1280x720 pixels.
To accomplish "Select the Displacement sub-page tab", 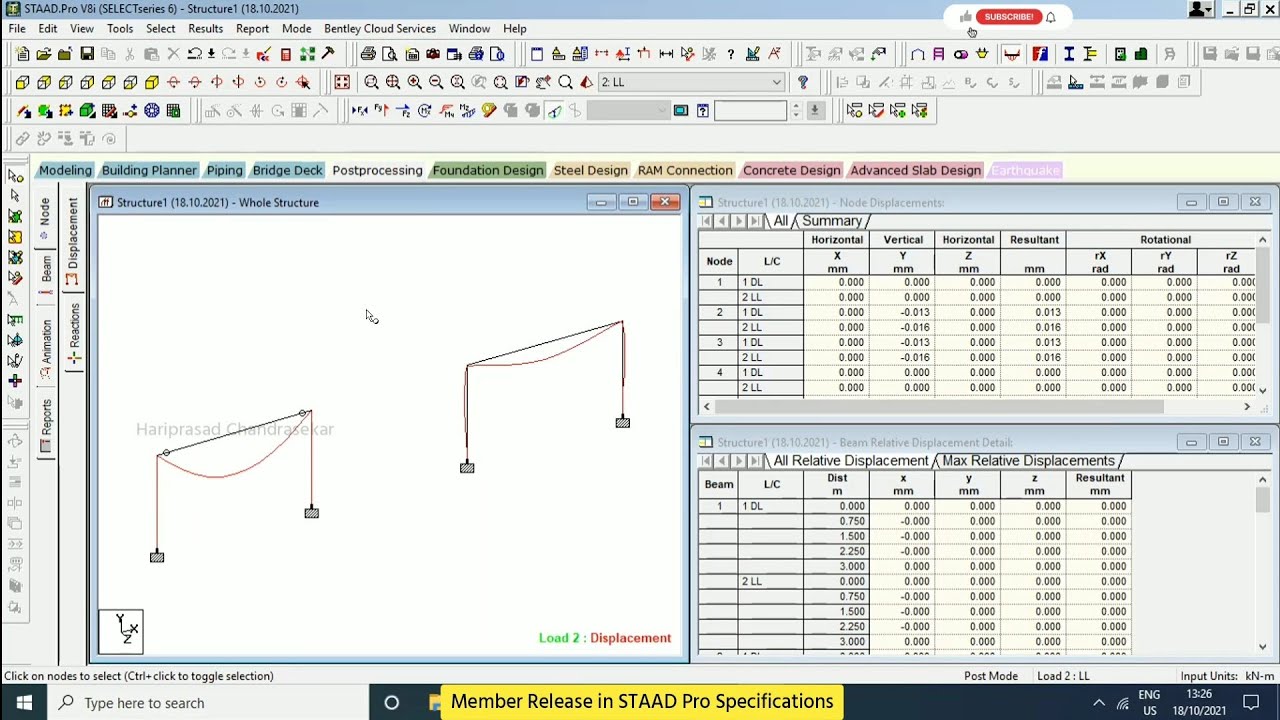I will pyautogui.click(x=73, y=241).
